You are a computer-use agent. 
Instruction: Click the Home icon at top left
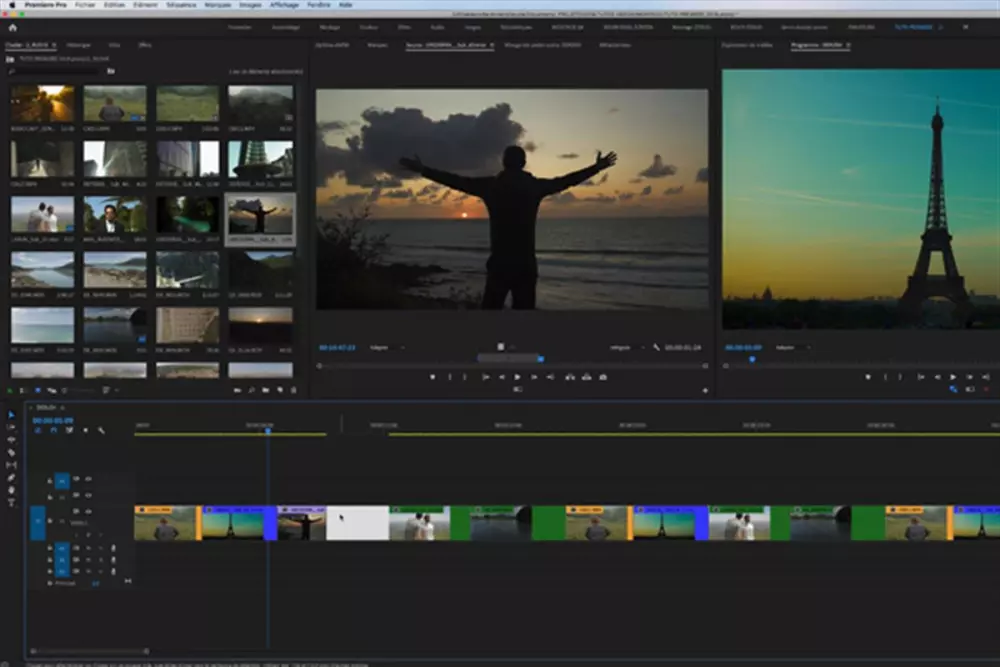point(12,27)
